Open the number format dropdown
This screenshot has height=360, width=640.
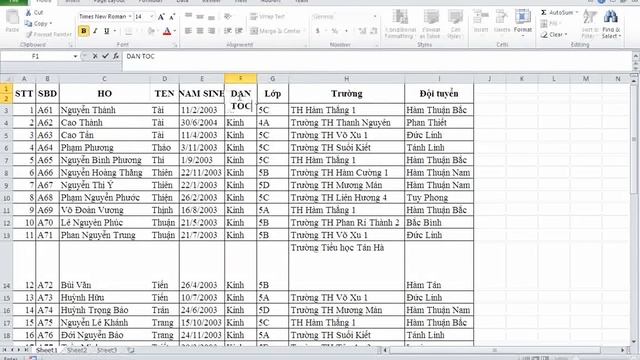pyautogui.click(x=375, y=16)
